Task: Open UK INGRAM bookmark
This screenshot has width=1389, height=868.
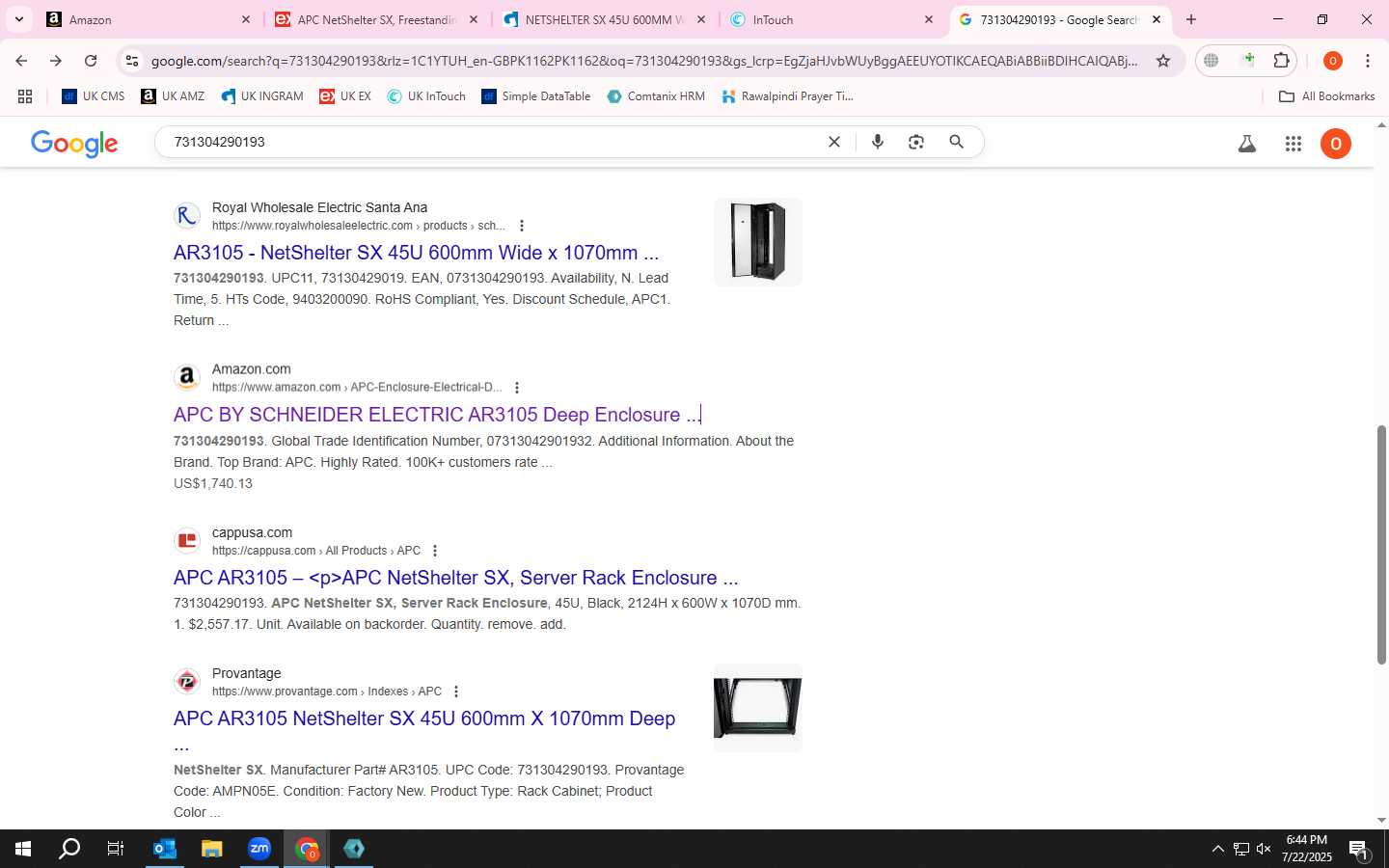Action: 262,96
